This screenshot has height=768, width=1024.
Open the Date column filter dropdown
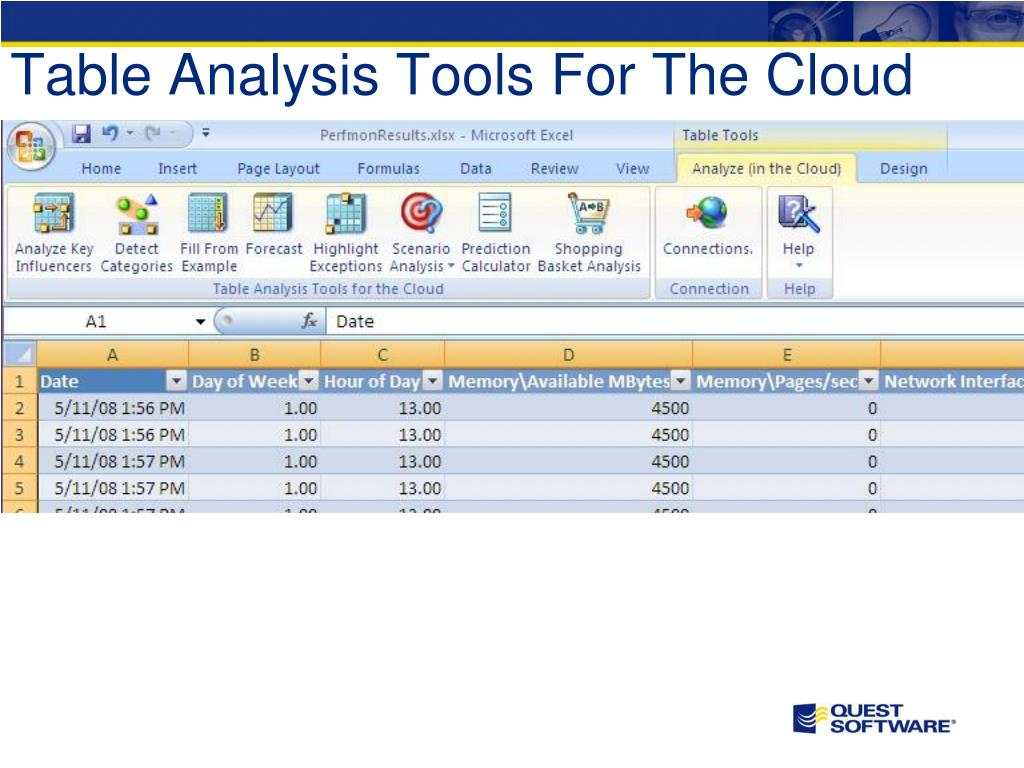(176, 381)
